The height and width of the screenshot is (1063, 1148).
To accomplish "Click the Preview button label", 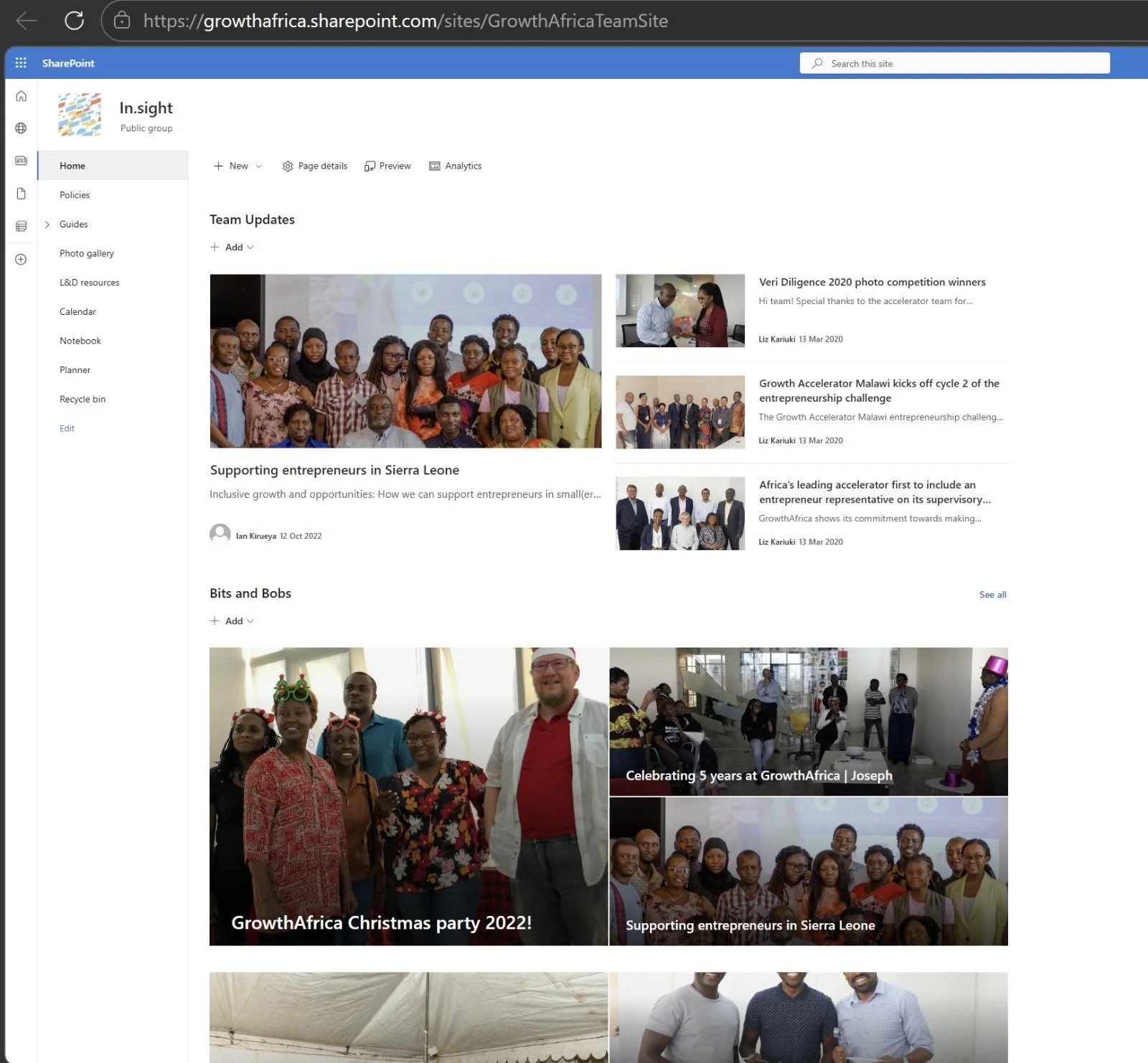I will point(395,166).
